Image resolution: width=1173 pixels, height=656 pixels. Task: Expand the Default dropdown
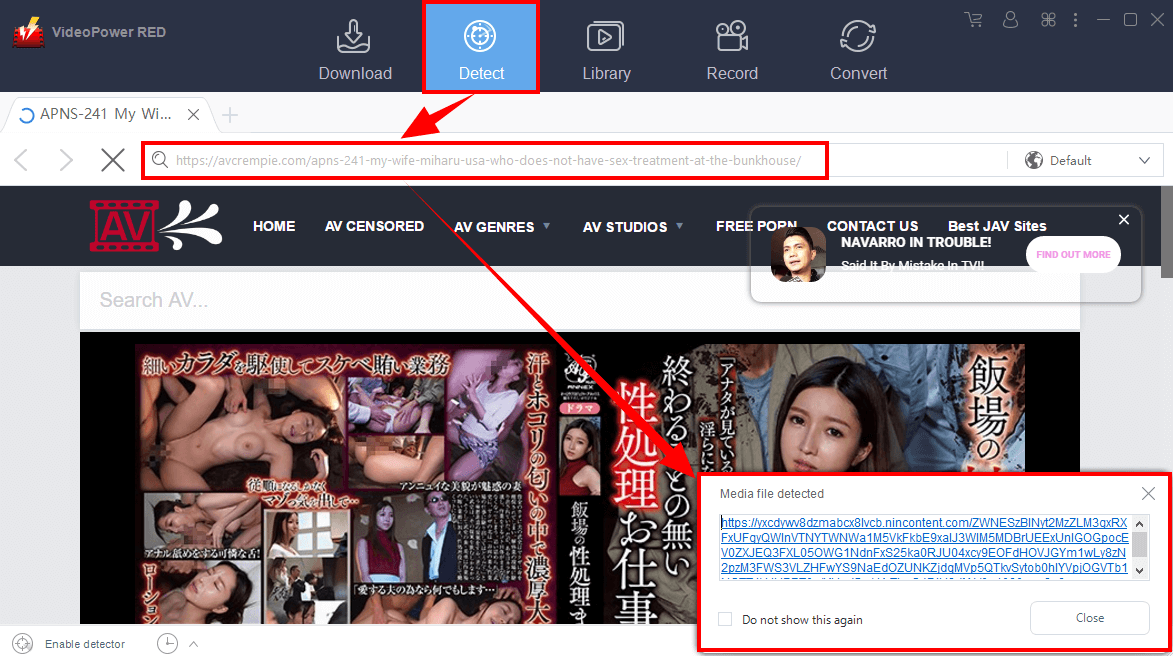1145,161
